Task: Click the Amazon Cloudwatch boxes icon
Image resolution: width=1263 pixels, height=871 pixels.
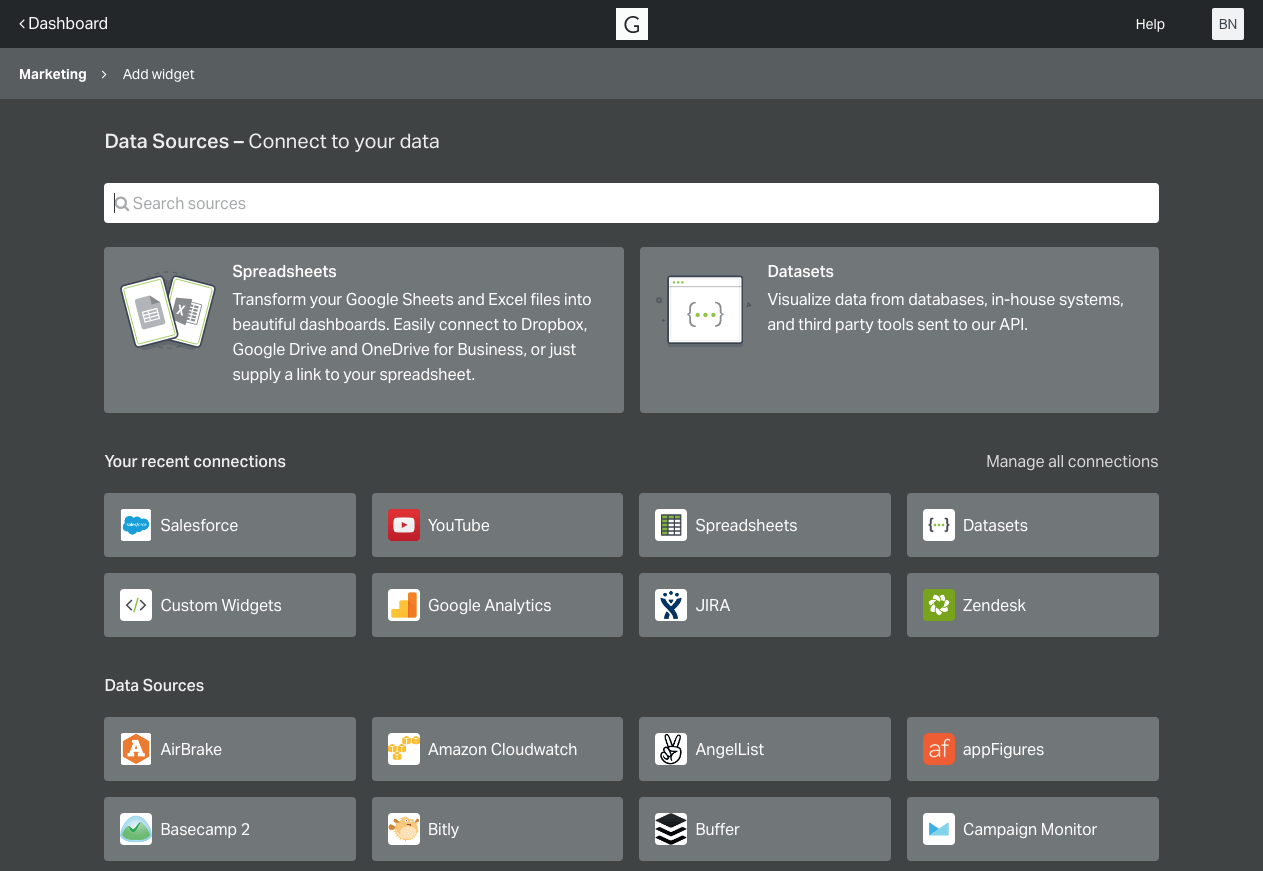Action: 404,749
